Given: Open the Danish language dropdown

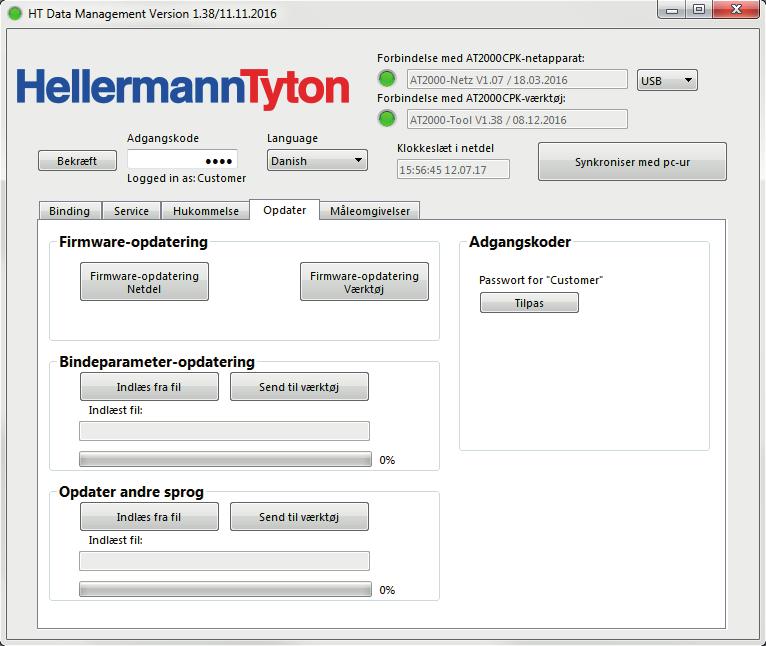Looking at the screenshot, I should (317, 160).
